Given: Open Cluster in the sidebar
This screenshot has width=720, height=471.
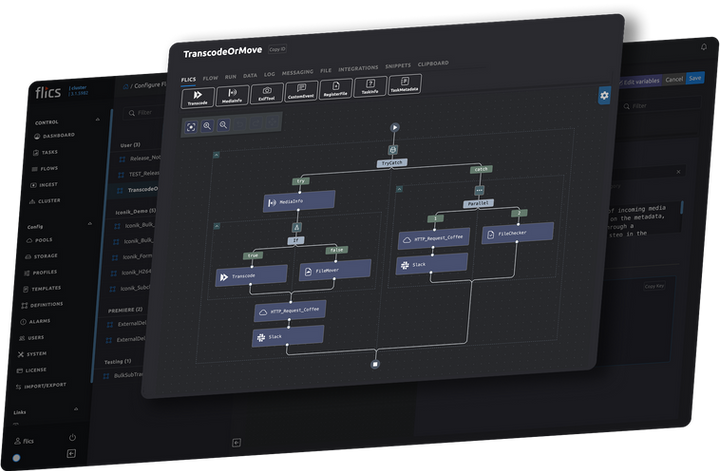Looking at the screenshot, I should 45,201.
